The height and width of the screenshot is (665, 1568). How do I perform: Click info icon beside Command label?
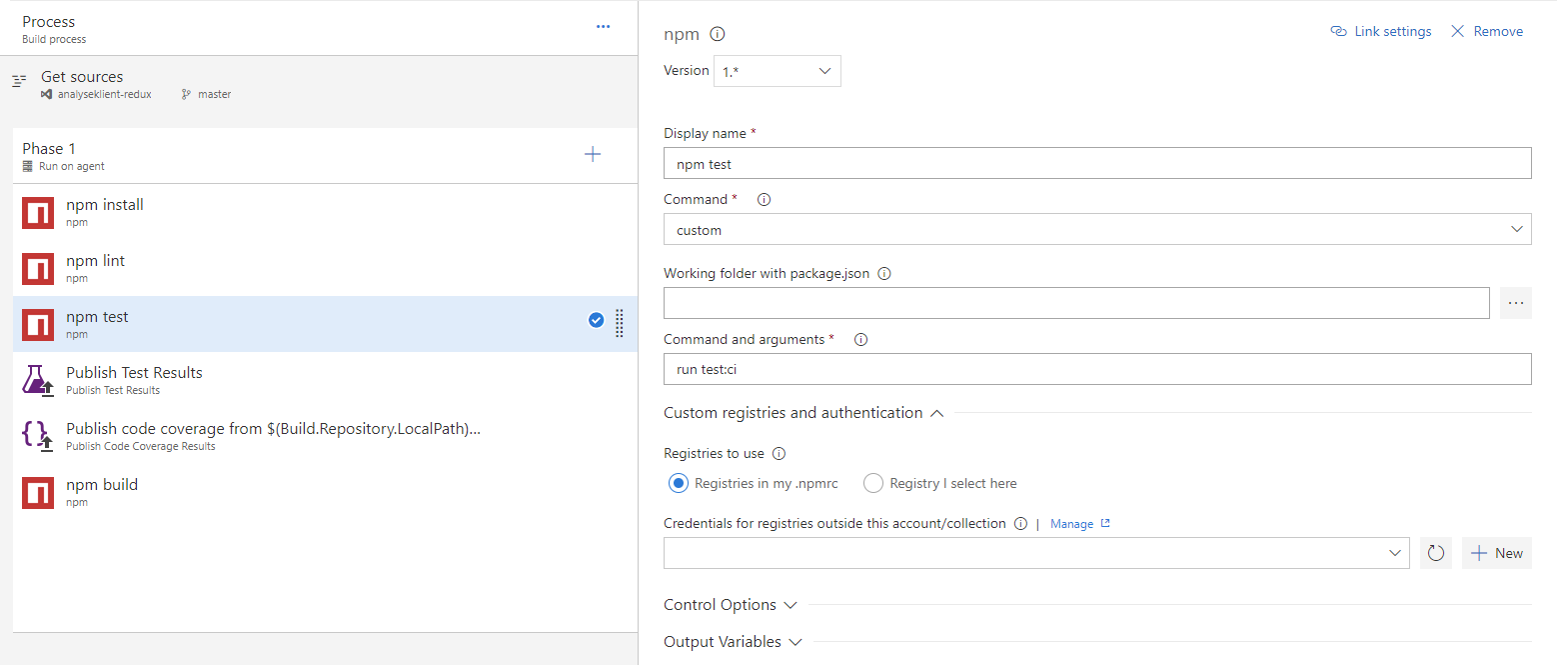click(x=764, y=200)
